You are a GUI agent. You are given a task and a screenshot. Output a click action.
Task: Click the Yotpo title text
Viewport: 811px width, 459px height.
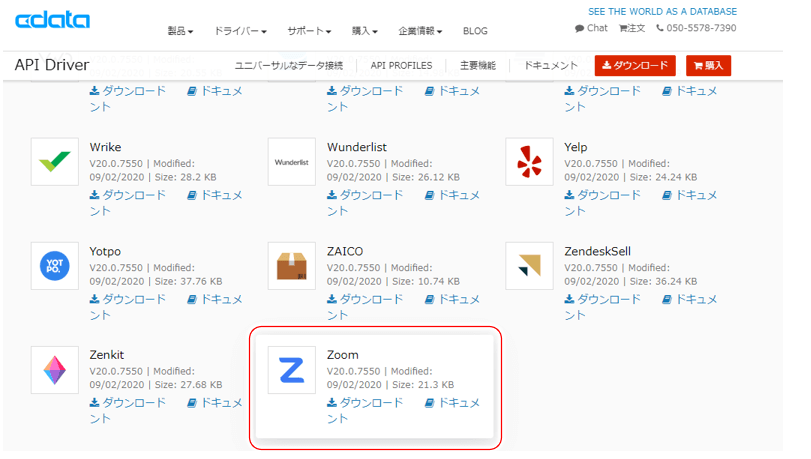[105, 251]
